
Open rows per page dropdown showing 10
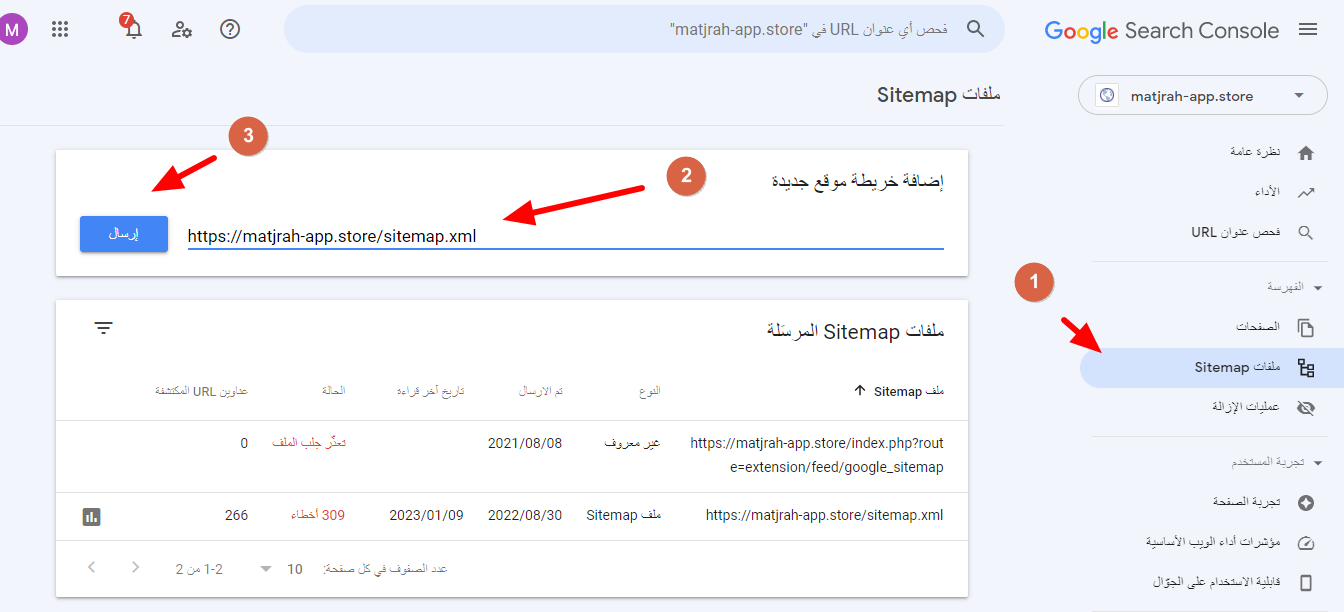pyautogui.click(x=279, y=569)
